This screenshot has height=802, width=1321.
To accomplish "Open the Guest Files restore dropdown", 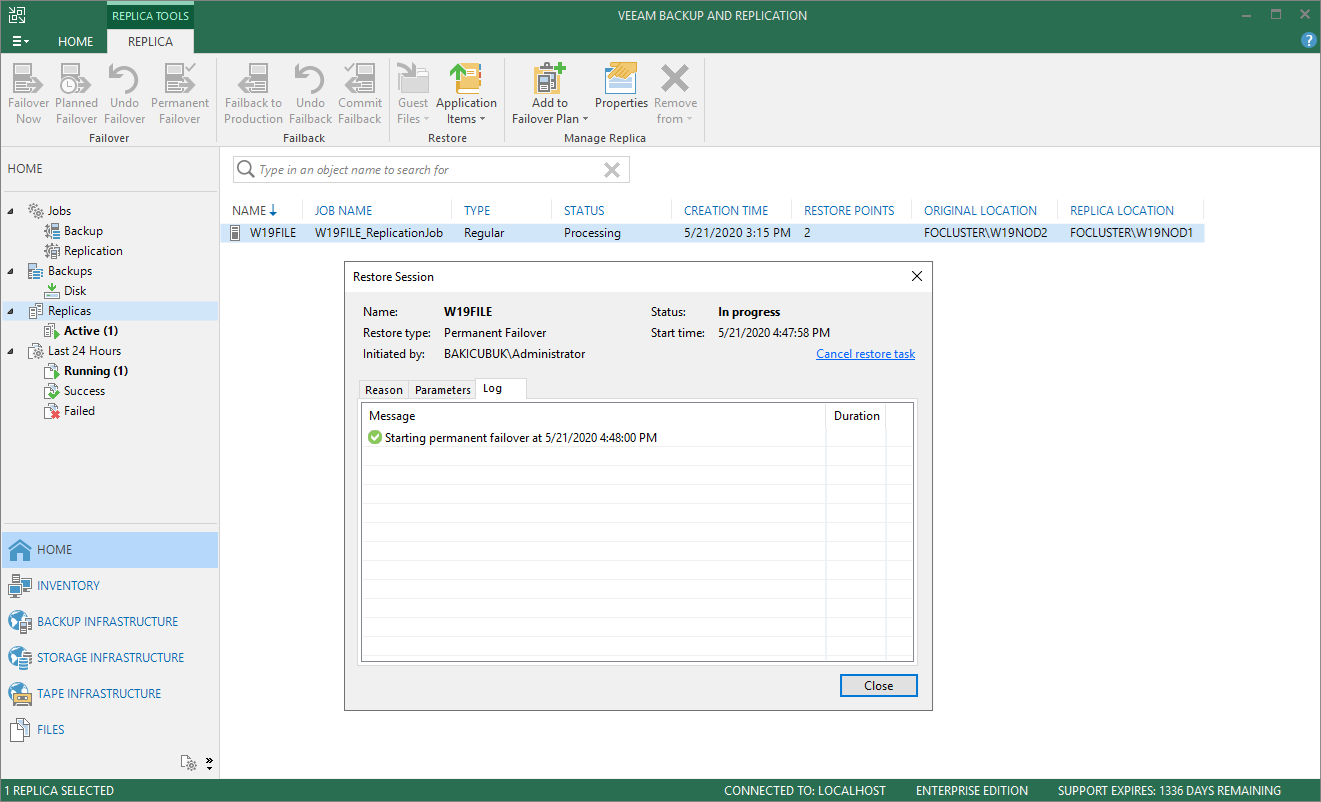I will pyautogui.click(x=413, y=94).
